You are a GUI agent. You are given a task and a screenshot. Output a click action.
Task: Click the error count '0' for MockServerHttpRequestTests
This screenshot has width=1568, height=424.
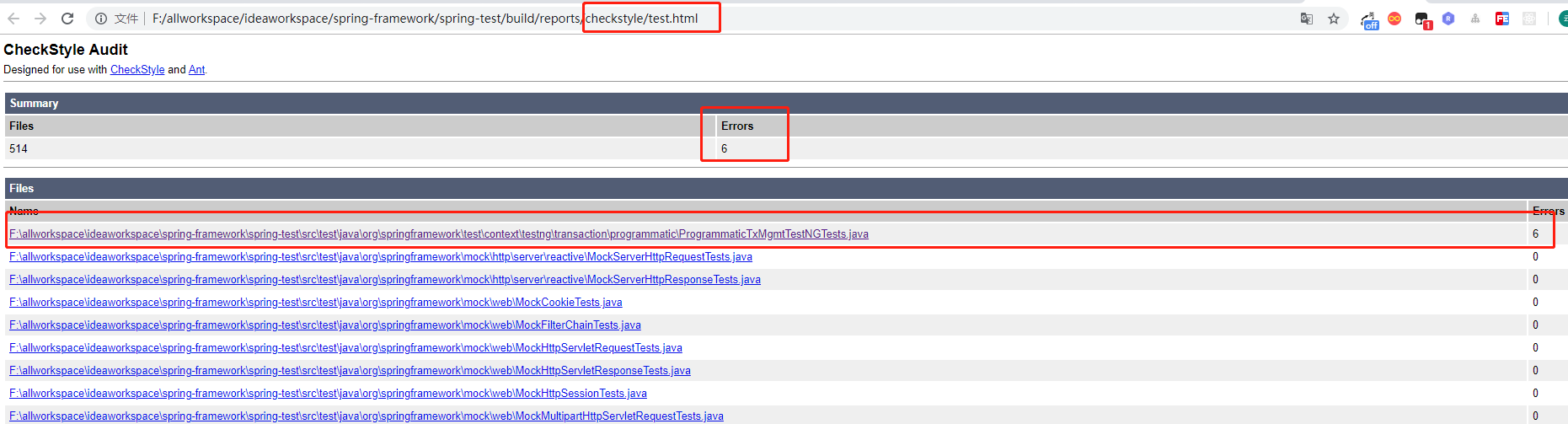[1535, 257]
